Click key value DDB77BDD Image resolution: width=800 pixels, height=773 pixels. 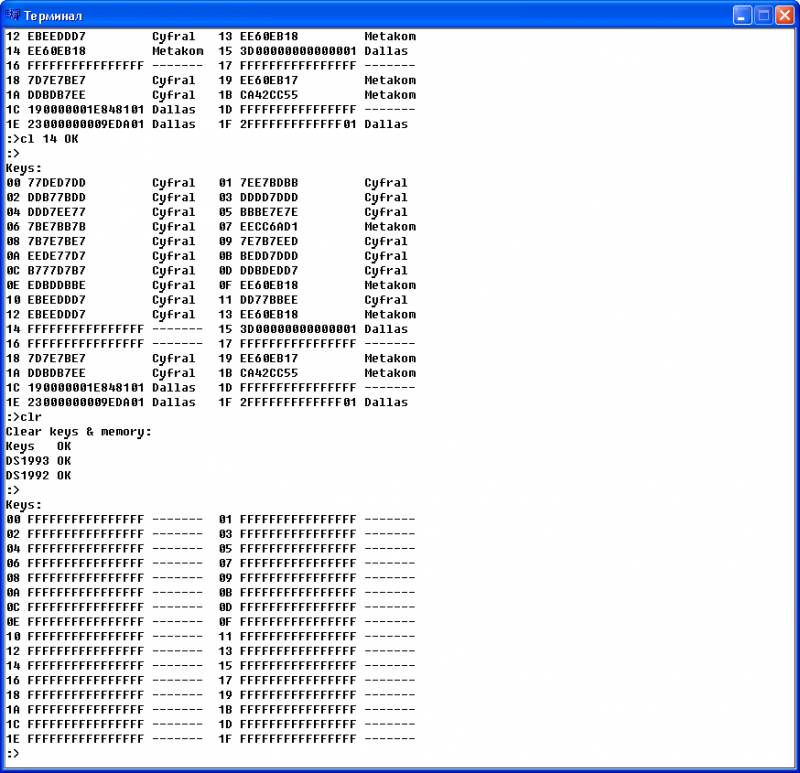pyautogui.click(x=57, y=197)
